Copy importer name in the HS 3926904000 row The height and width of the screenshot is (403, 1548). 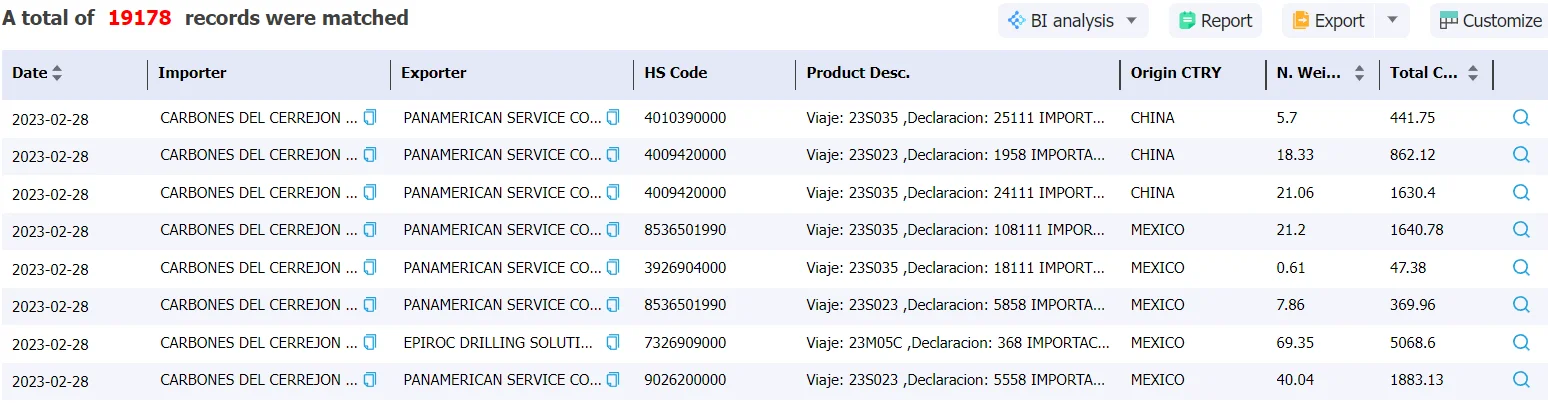(370, 267)
